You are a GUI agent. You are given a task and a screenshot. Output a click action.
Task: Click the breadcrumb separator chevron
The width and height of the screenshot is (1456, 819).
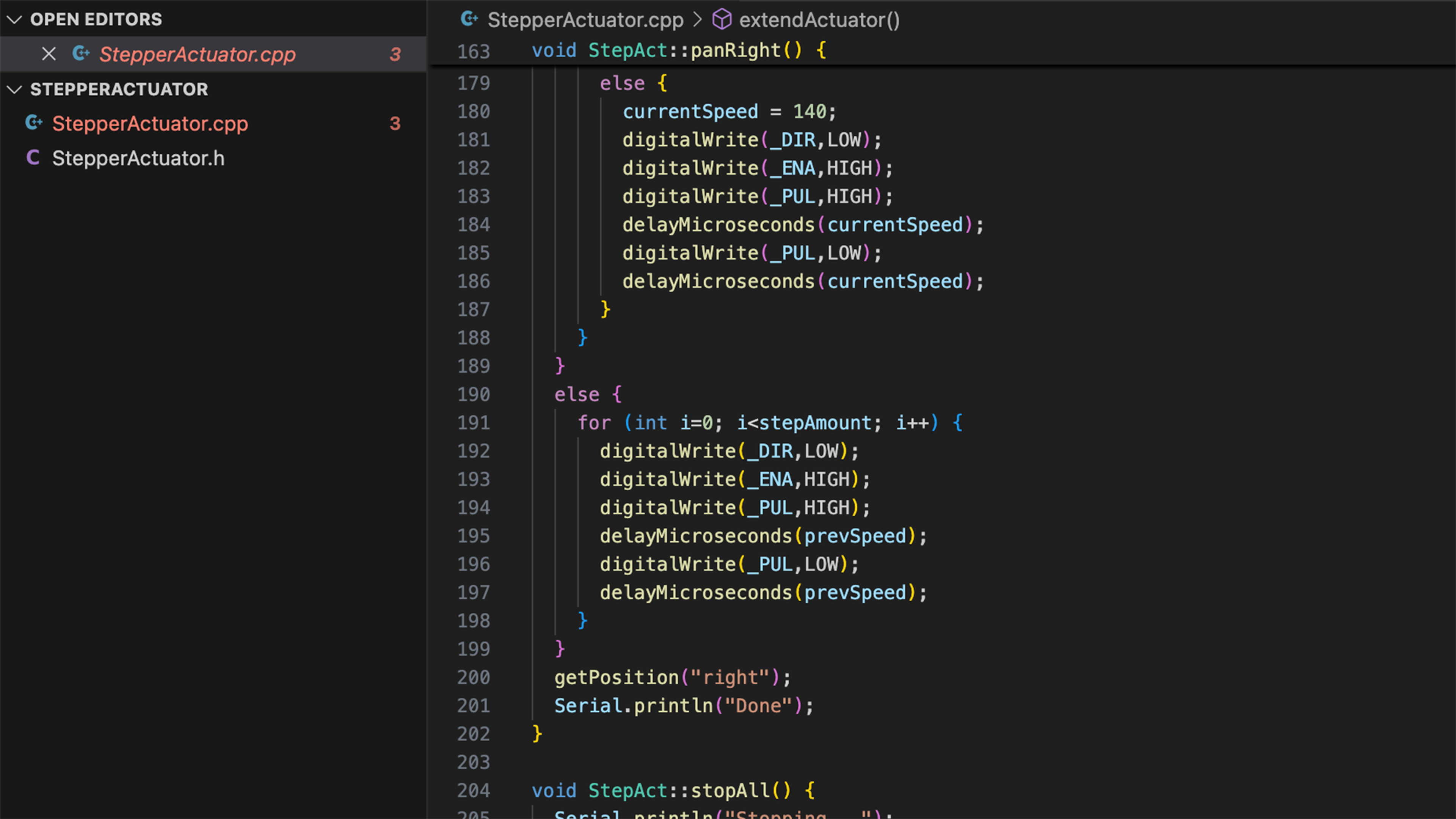(698, 20)
